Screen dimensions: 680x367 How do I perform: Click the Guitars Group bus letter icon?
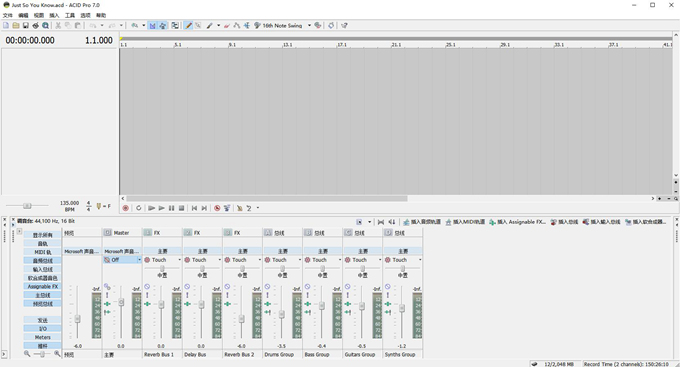[348, 233]
